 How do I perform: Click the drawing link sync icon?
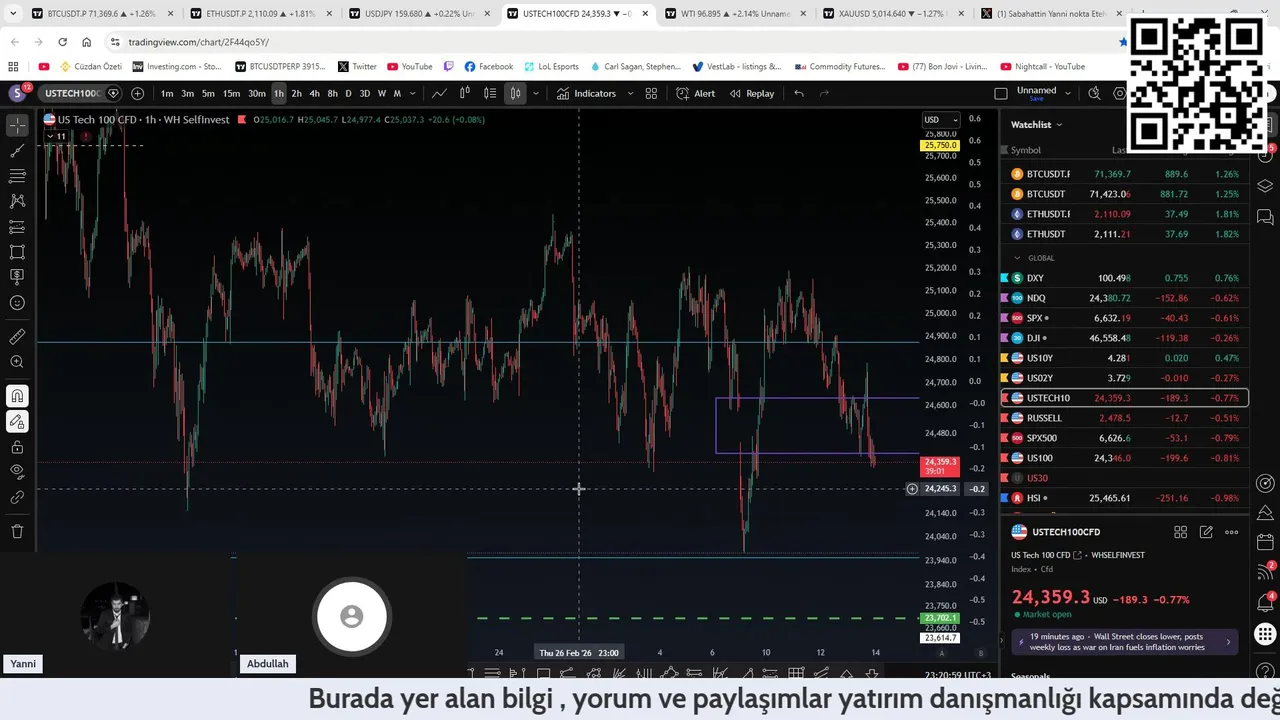17,497
